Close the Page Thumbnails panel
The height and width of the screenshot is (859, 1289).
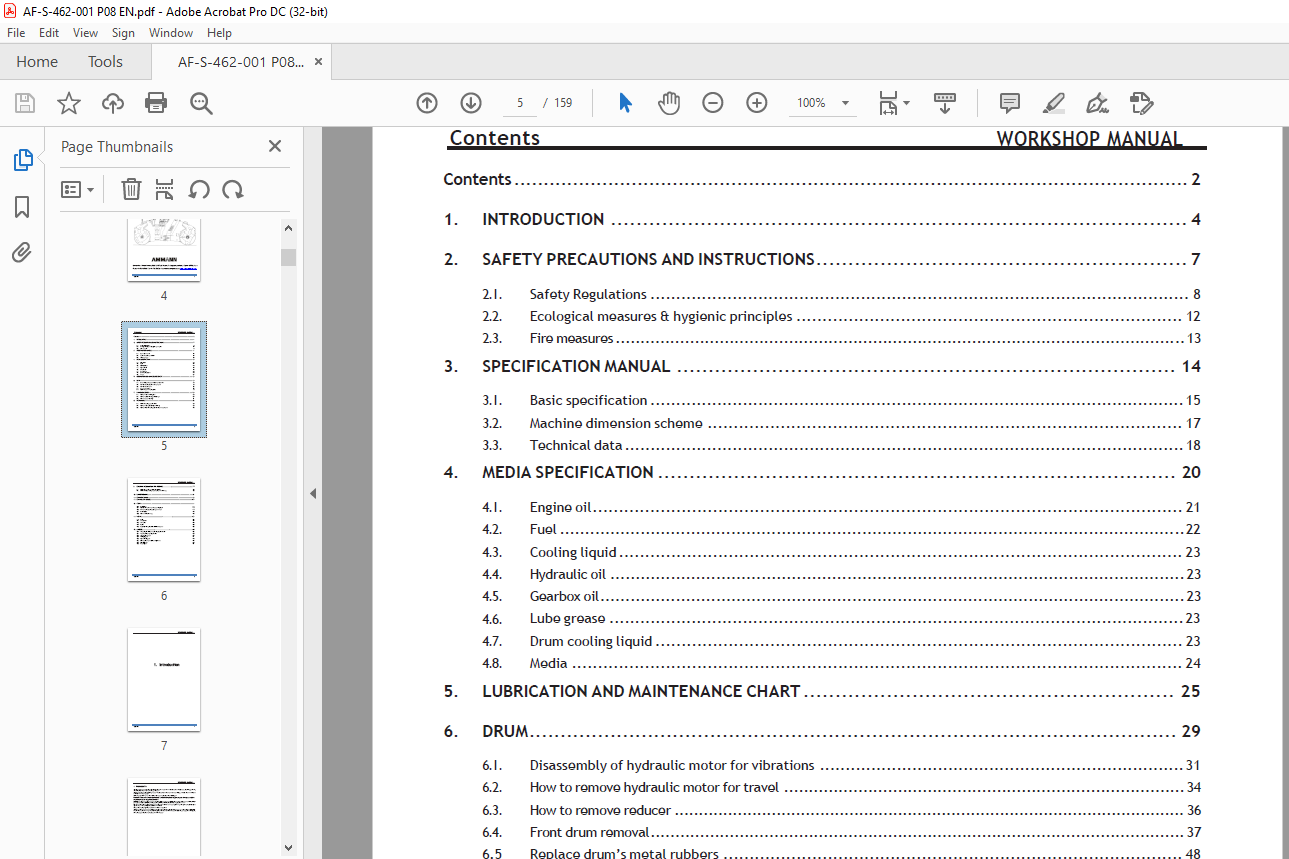(x=275, y=146)
